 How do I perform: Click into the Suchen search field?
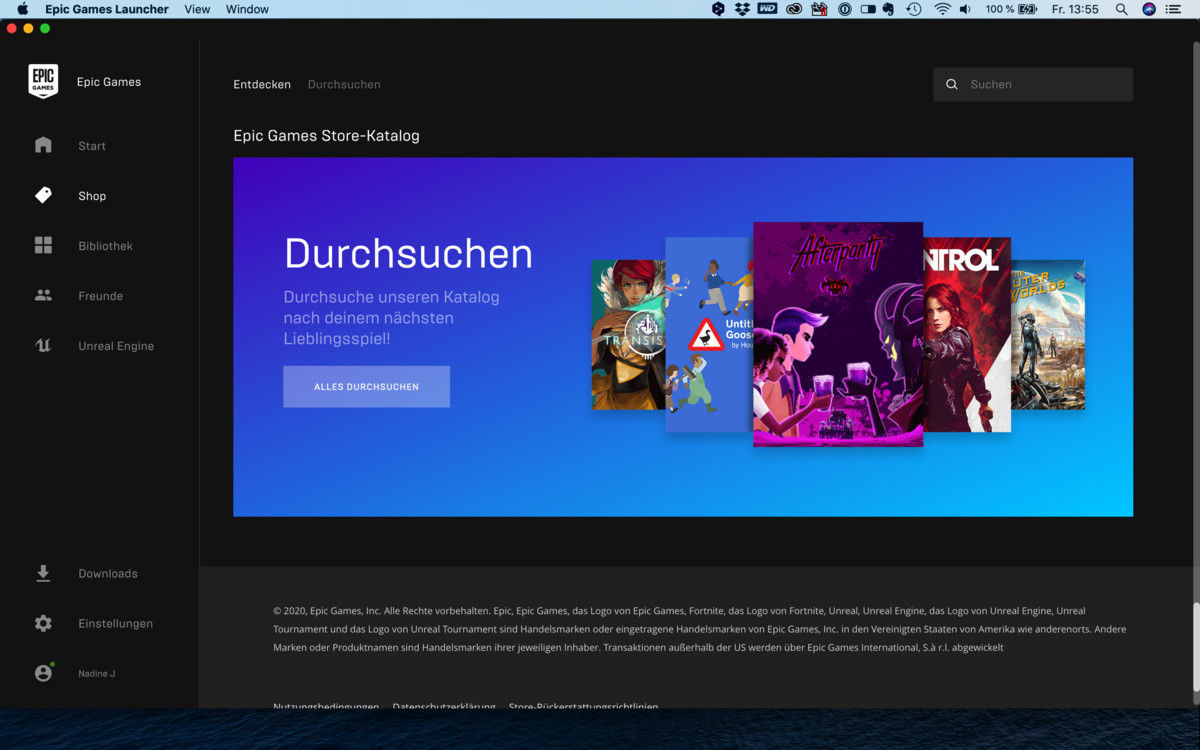[1033, 84]
